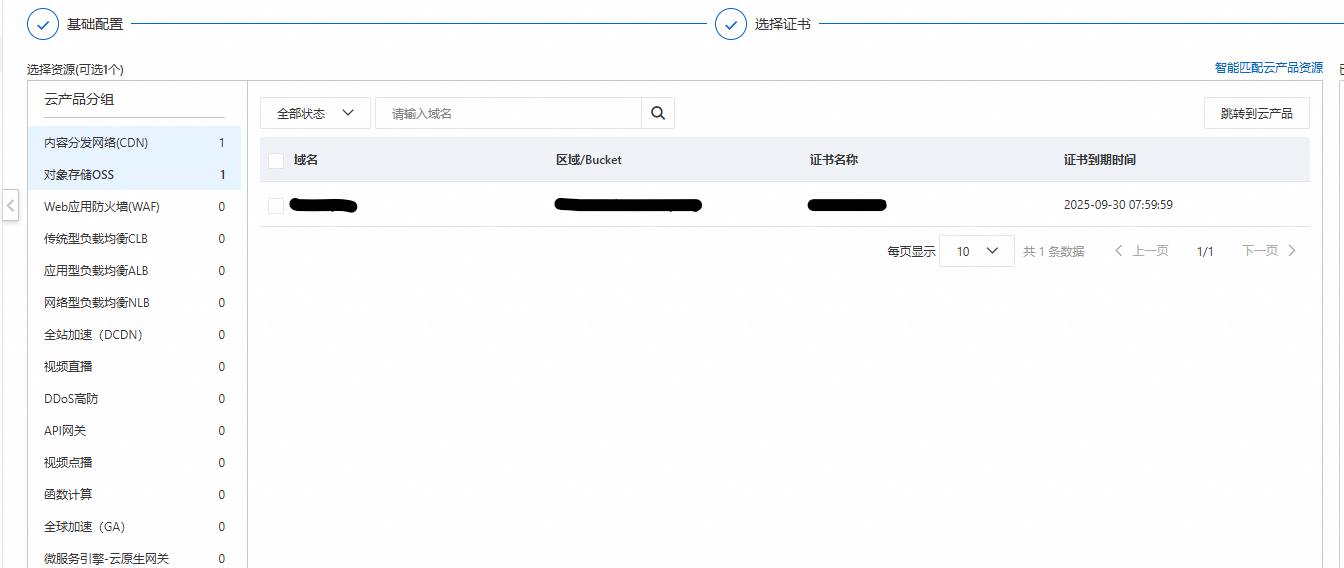Viewport: 1344px width, 568px height.
Task: Click the 证书名称 column header
Action: 834,160
